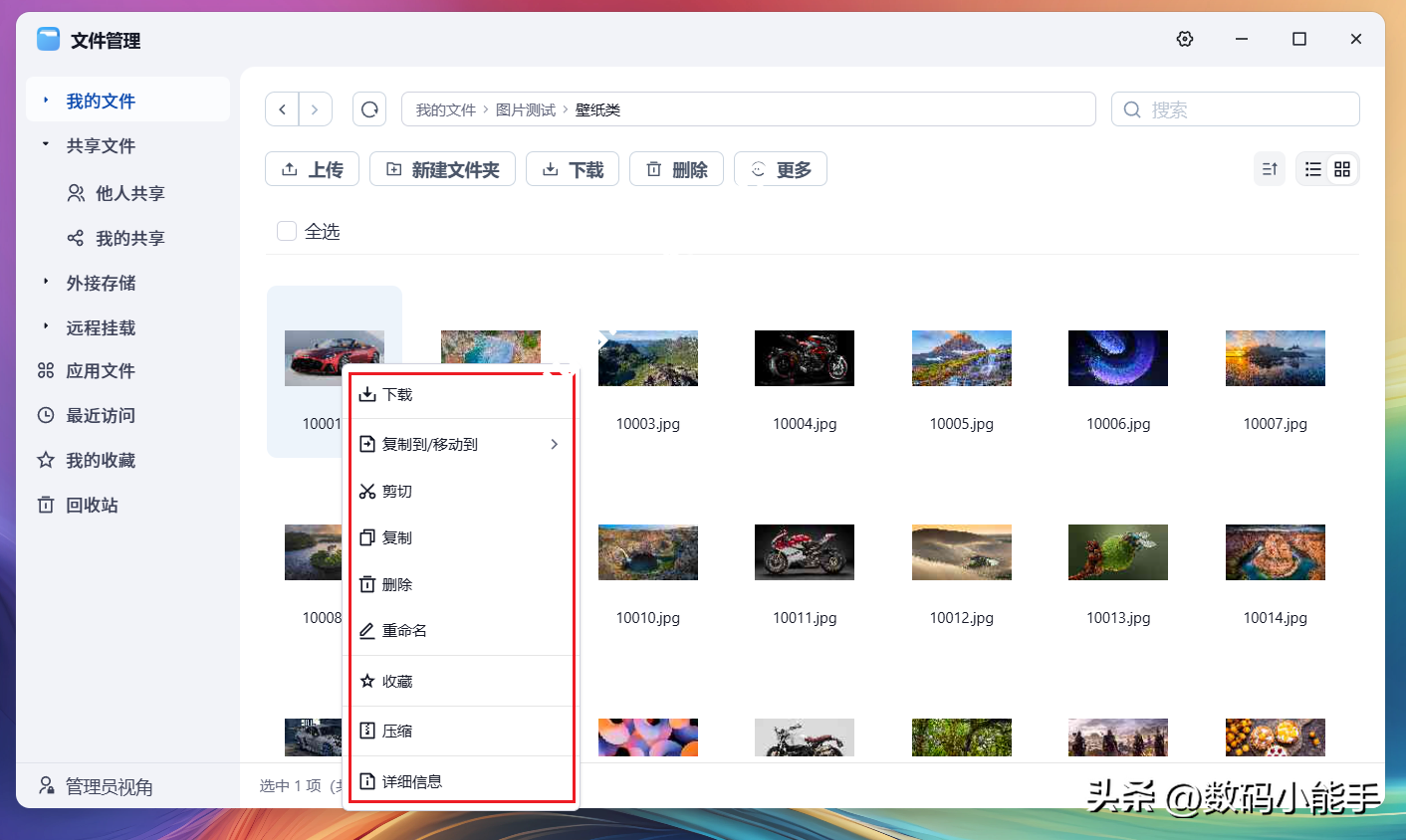Click the refresh icon beside navigation arrows

click(x=369, y=109)
